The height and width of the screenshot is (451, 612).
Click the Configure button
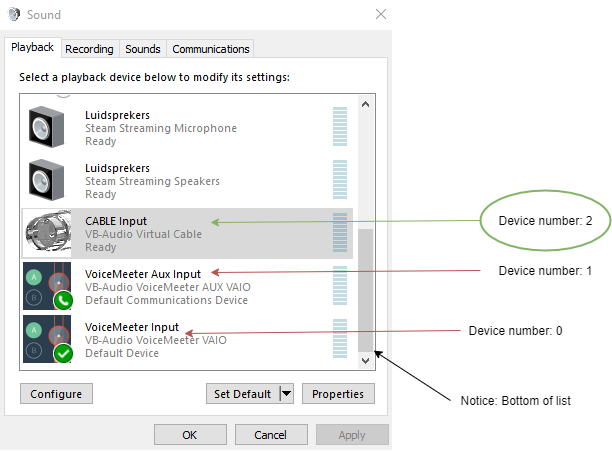[x=56, y=394]
